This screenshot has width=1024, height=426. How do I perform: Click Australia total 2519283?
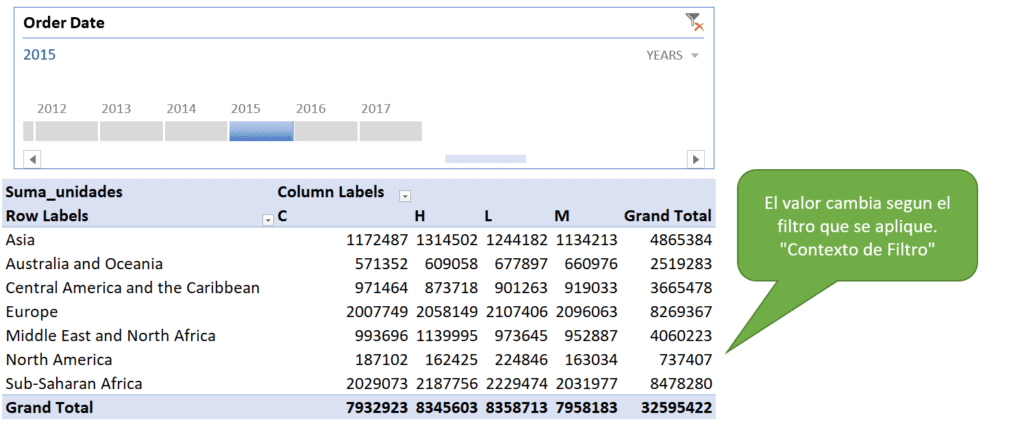coord(680,264)
